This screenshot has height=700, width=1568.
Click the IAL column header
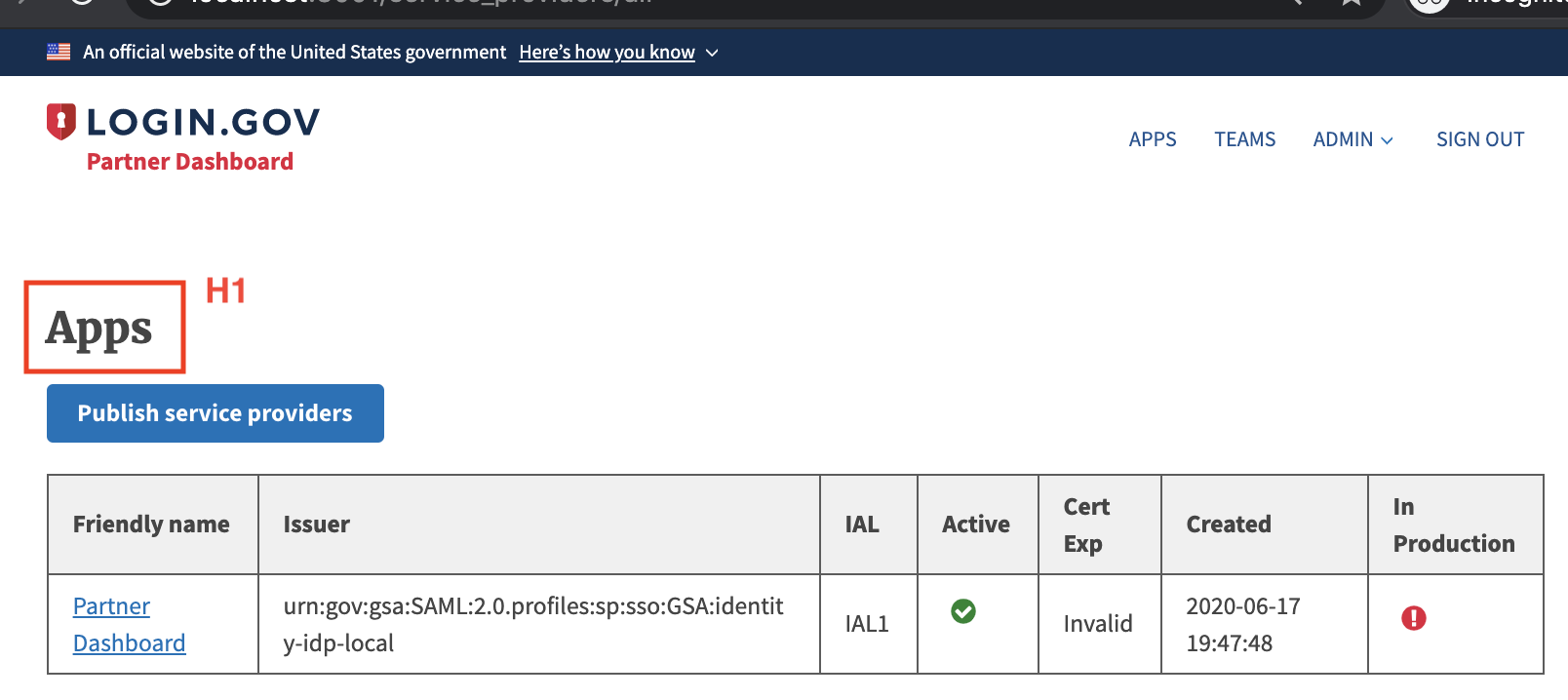tap(869, 525)
